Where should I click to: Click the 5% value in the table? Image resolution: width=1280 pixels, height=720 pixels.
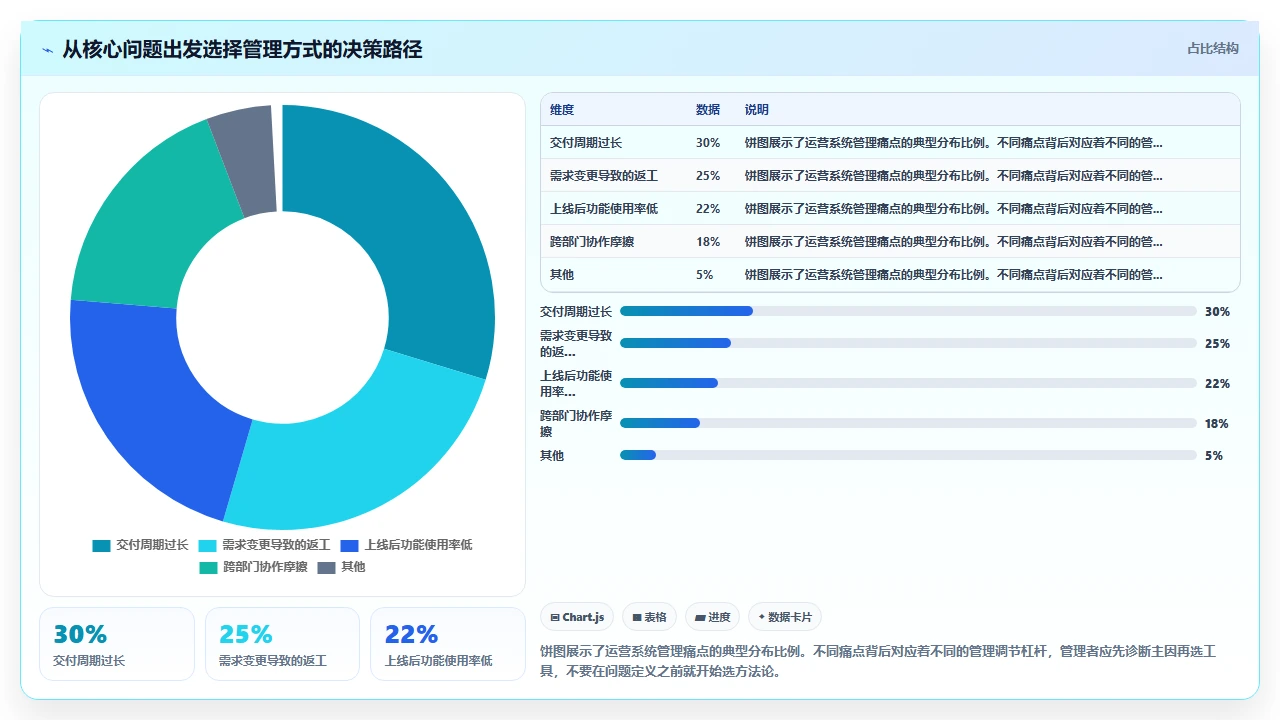pos(705,275)
